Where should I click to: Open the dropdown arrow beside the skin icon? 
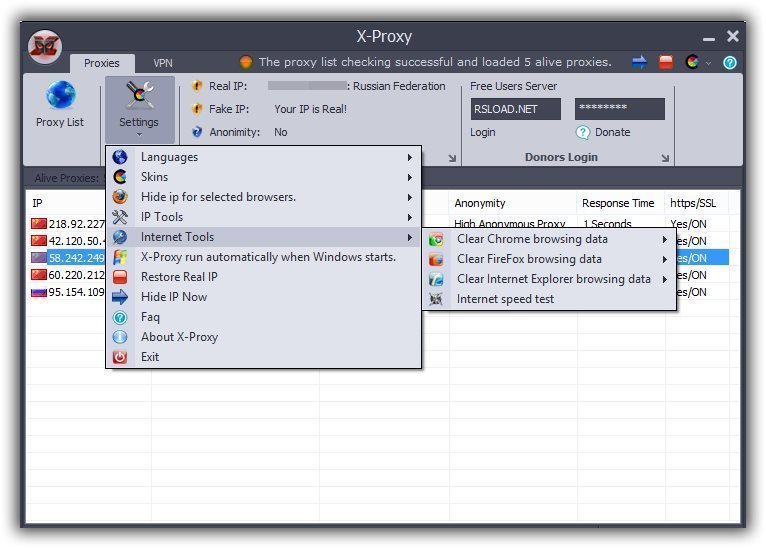708,63
